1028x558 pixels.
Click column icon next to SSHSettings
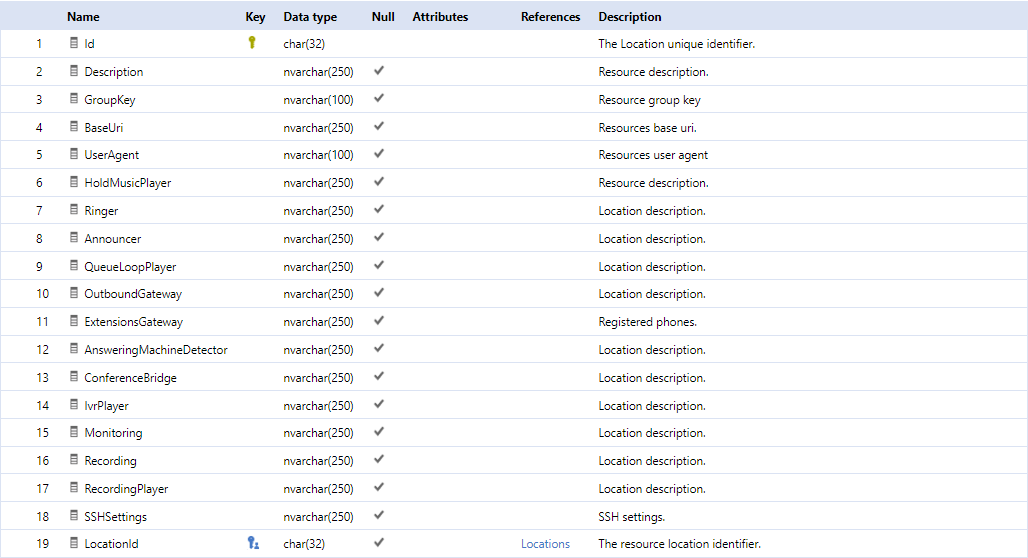coord(75,516)
